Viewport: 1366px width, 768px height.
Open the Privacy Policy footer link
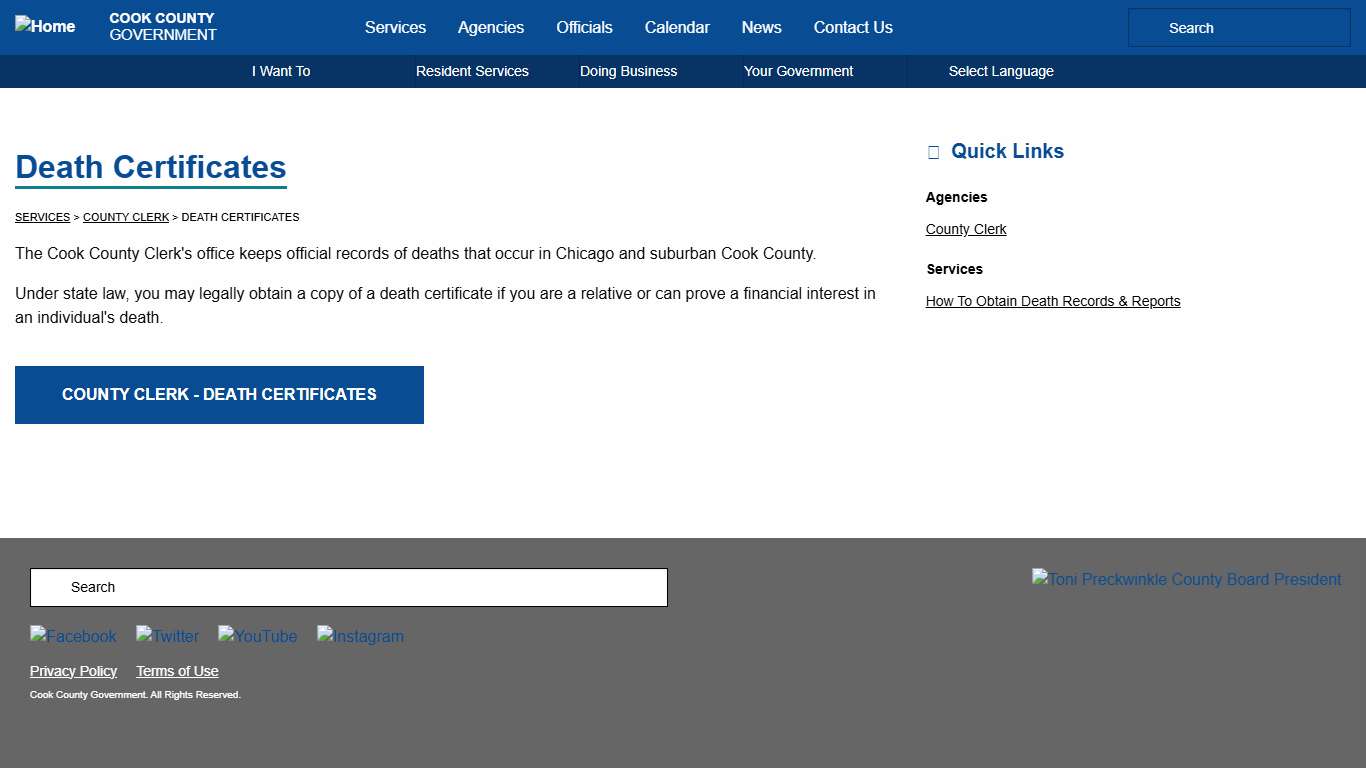click(73, 671)
